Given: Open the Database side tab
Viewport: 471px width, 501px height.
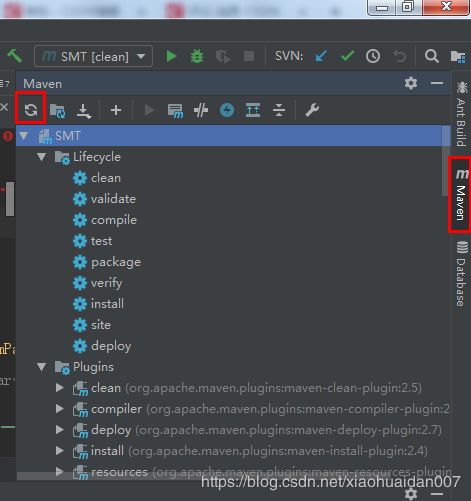Looking at the screenshot, I should click(461, 273).
